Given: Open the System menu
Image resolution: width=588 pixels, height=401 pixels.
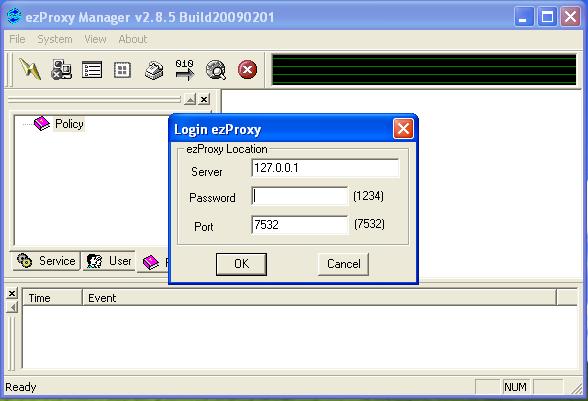Looking at the screenshot, I should [55, 39].
